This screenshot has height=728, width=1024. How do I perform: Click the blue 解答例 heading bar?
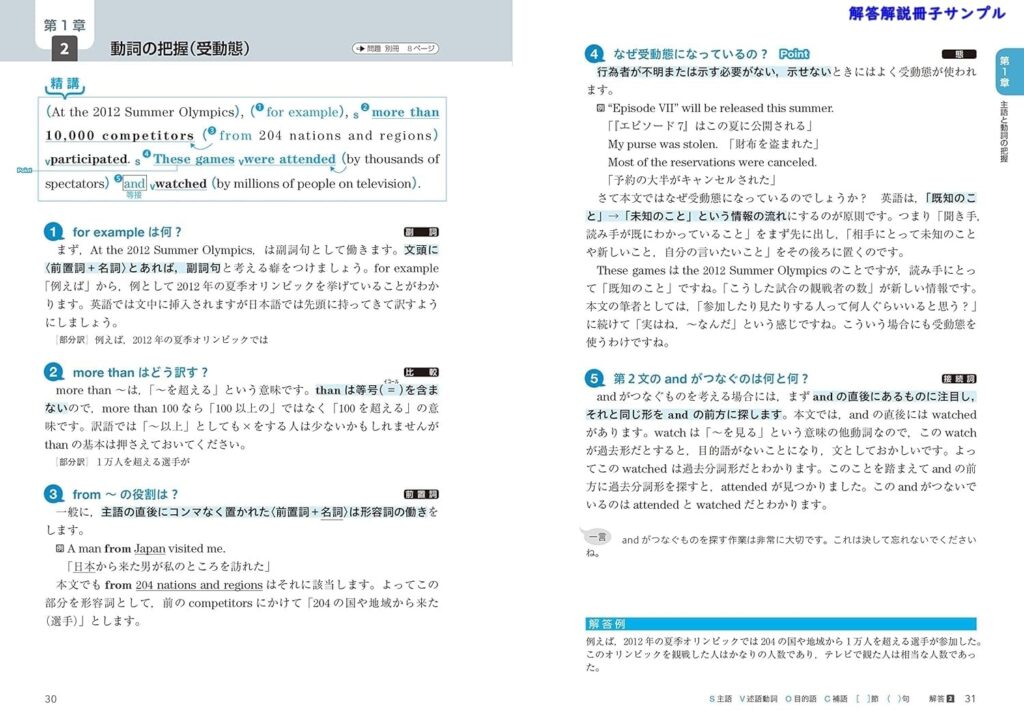[x=780, y=623]
